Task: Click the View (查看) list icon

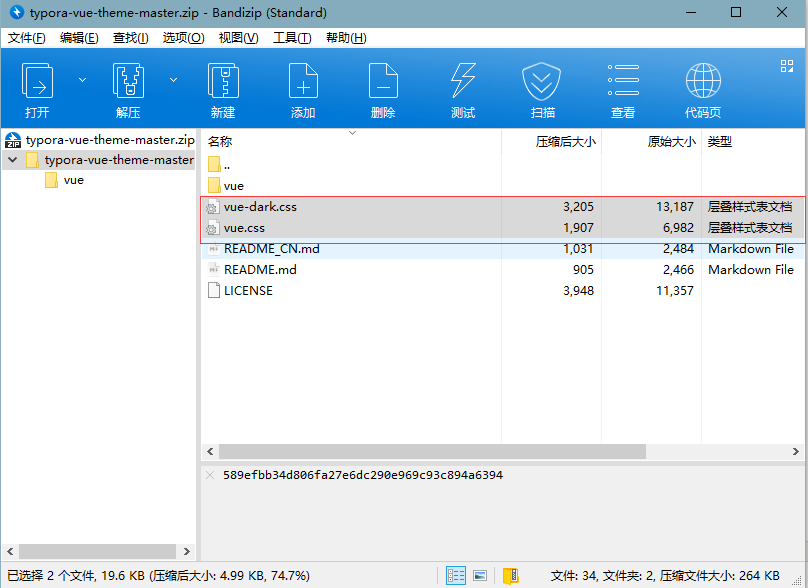Action: coord(623,80)
